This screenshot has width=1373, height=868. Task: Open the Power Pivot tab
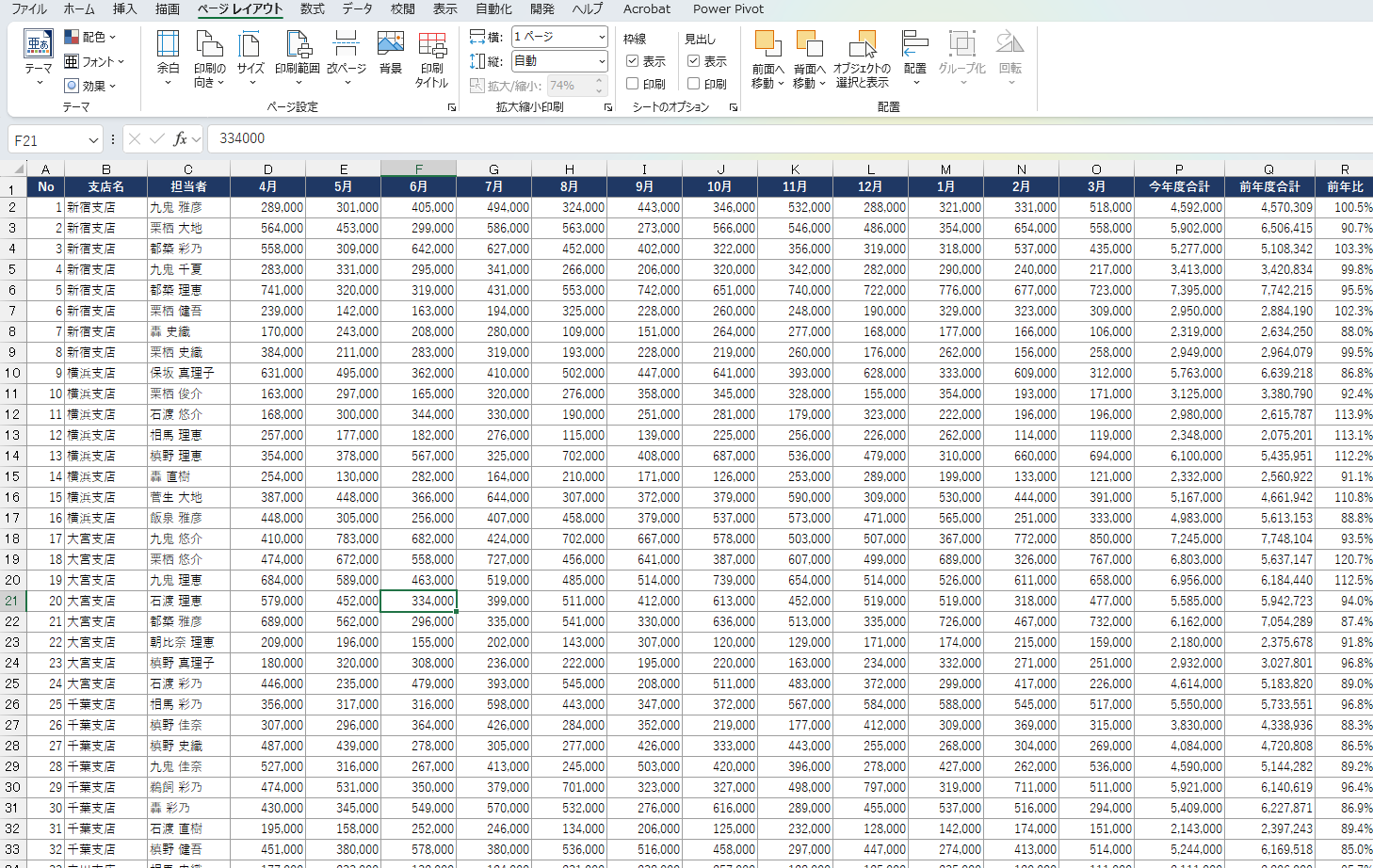coord(729,8)
